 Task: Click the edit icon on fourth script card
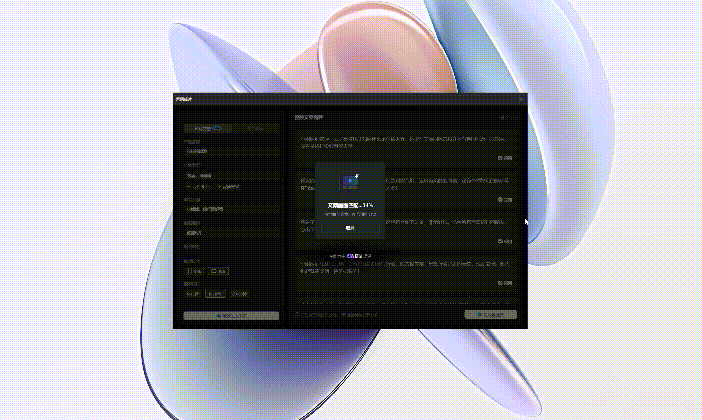pyautogui.click(x=500, y=283)
